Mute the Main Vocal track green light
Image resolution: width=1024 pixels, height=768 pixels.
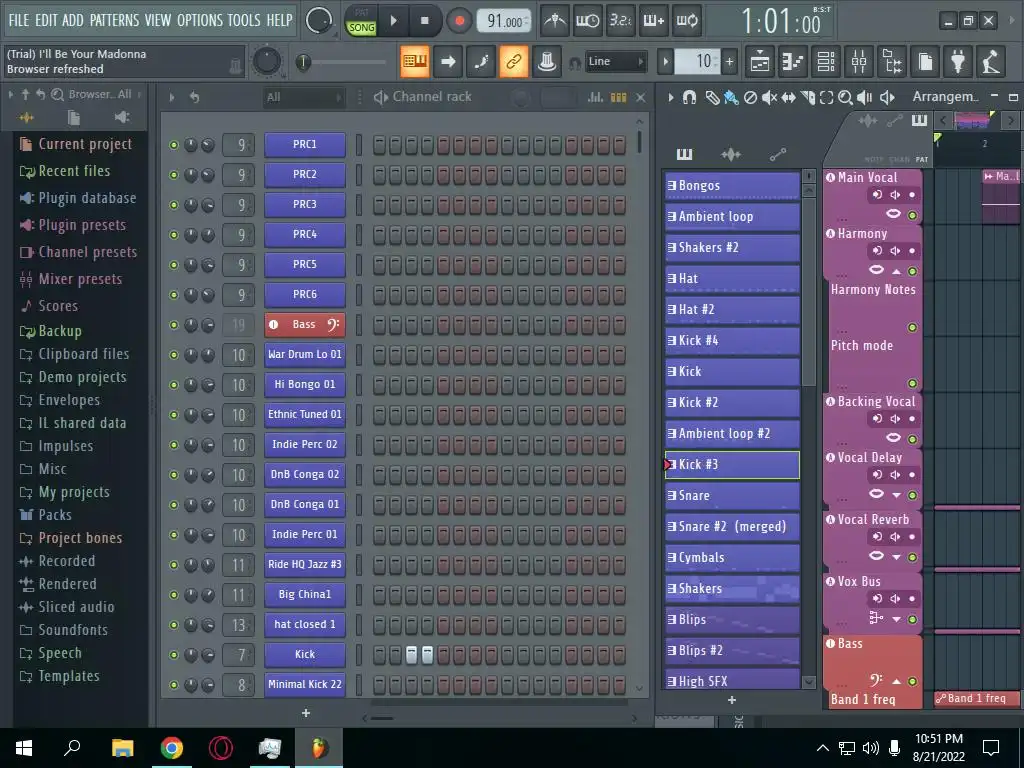(912, 215)
